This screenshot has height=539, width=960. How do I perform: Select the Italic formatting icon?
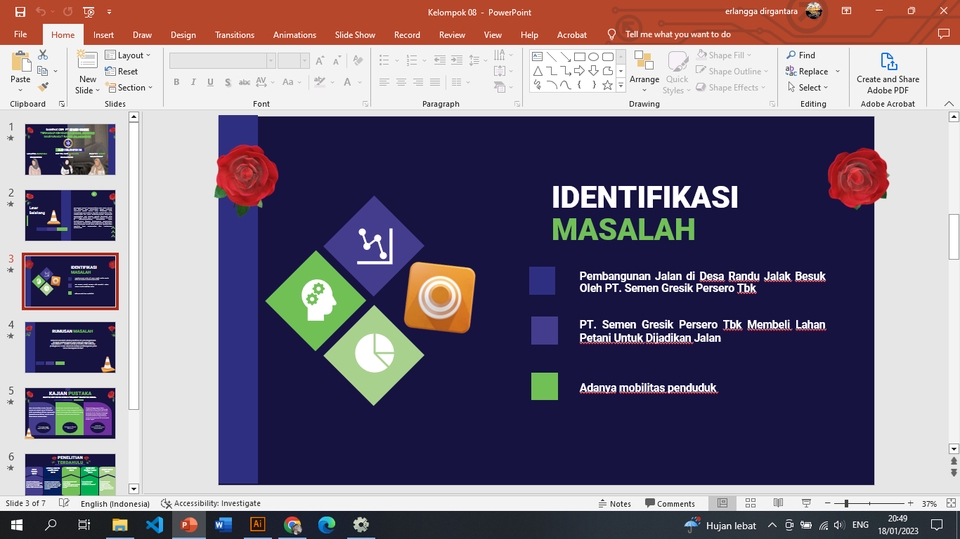[x=193, y=82]
